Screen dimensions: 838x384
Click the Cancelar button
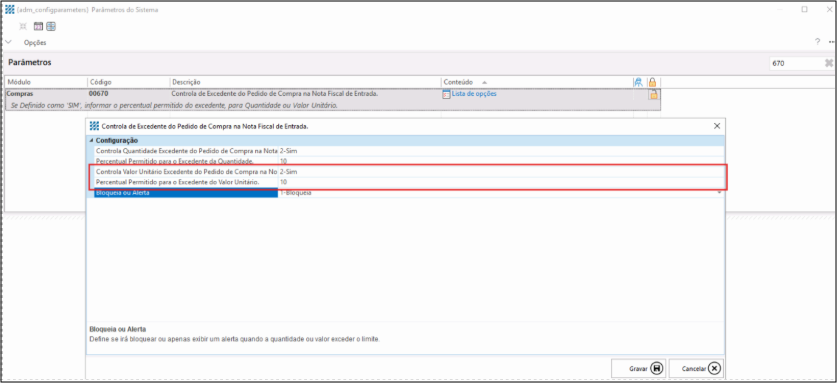pyautogui.click(x=696, y=369)
